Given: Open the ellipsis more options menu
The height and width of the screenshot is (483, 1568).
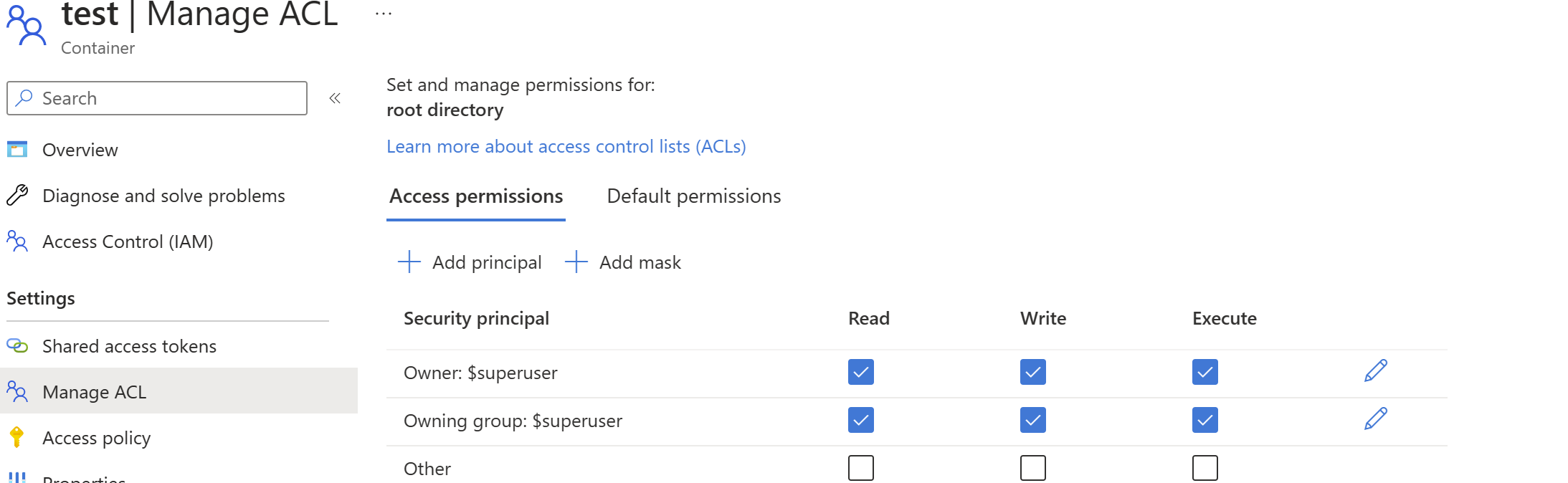Looking at the screenshot, I should pos(384,14).
